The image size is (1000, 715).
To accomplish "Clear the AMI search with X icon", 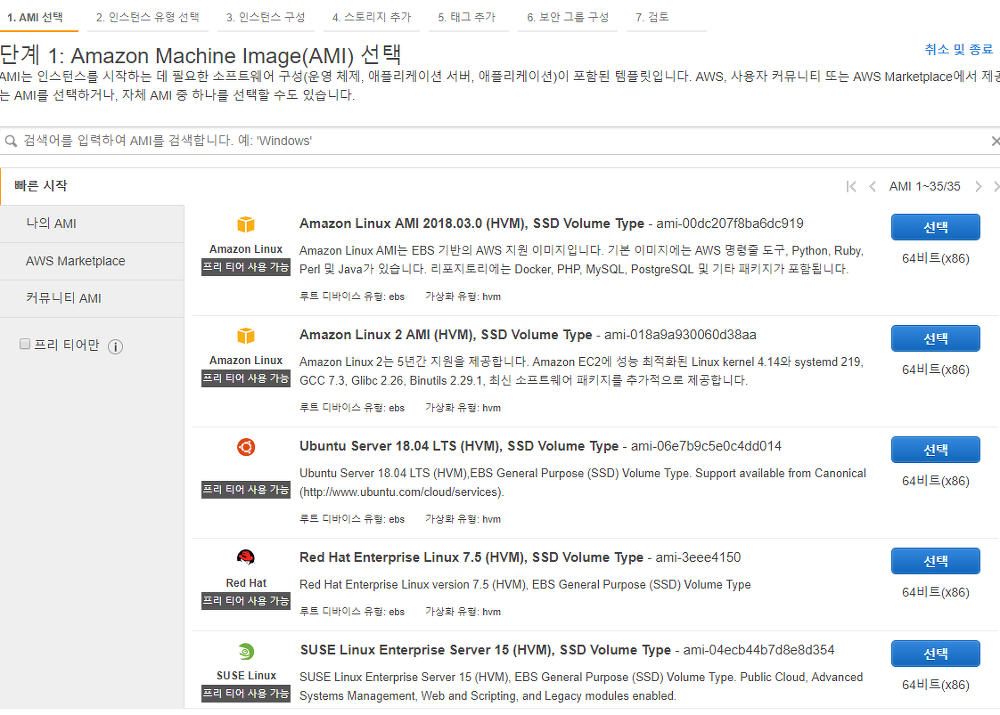I will (x=995, y=141).
